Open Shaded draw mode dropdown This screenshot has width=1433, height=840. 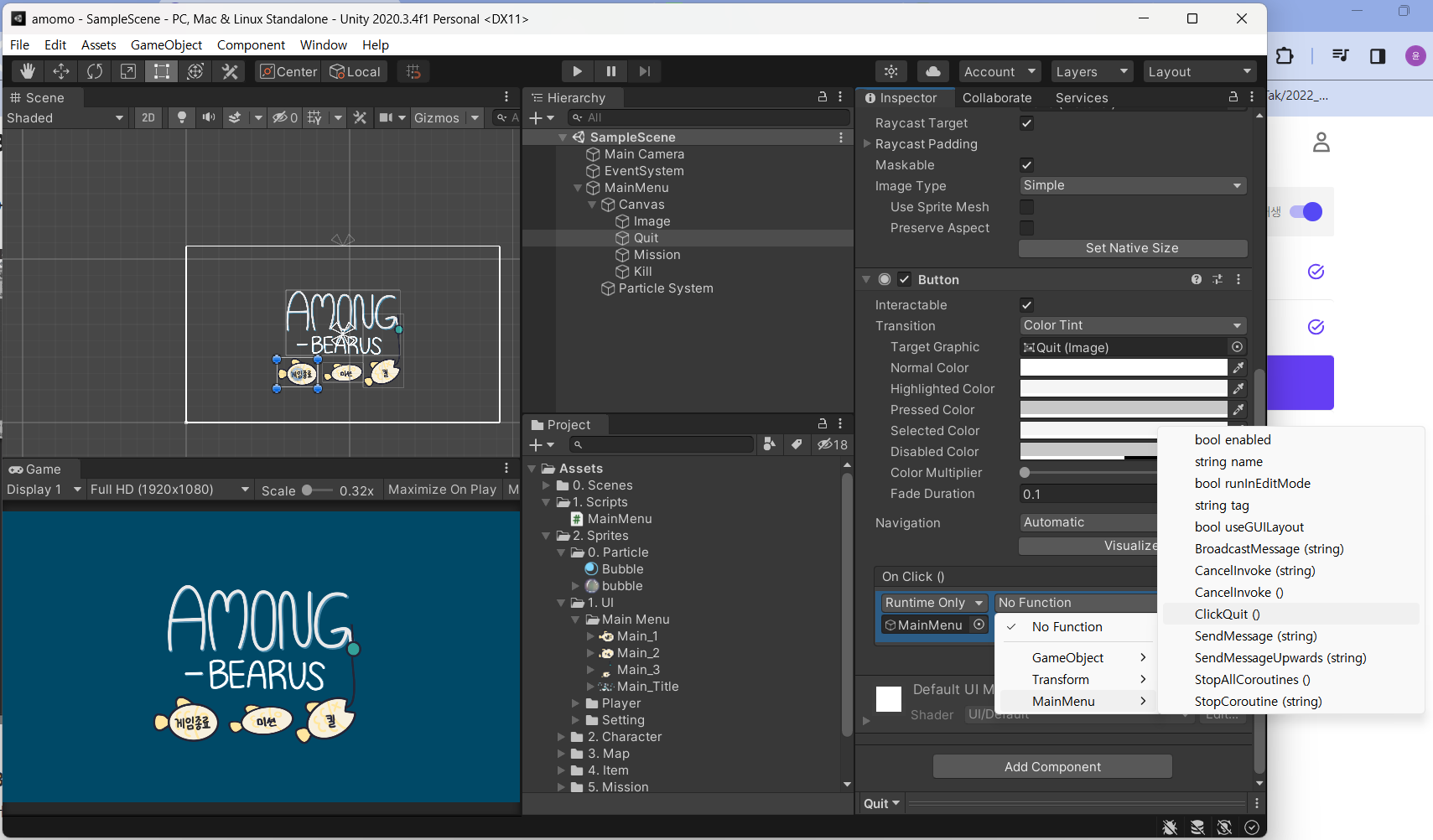click(x=65, y=117)
